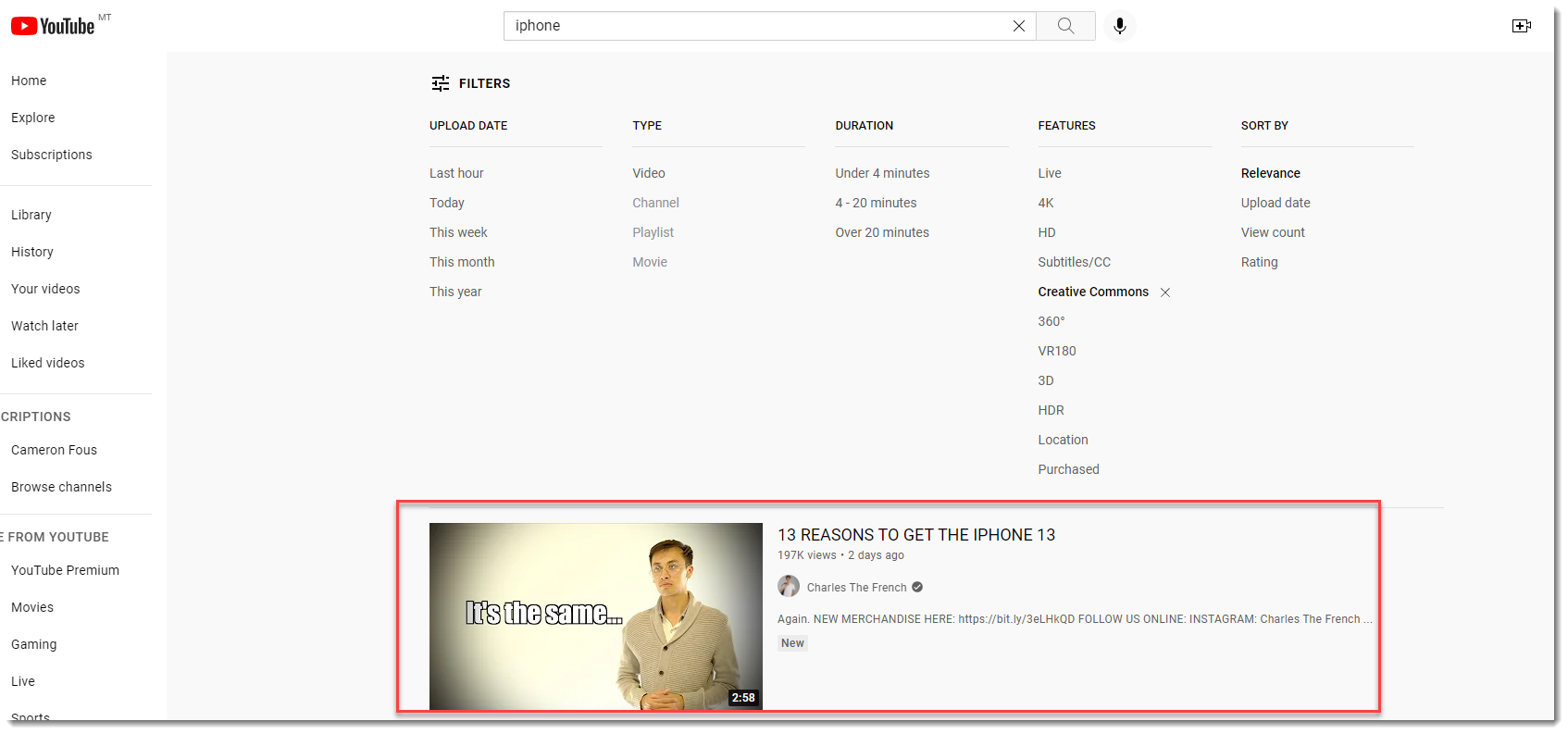Open Charles The French channel name
The image size is (1568, 734).
pyautogui.click(x=856, y=588)
